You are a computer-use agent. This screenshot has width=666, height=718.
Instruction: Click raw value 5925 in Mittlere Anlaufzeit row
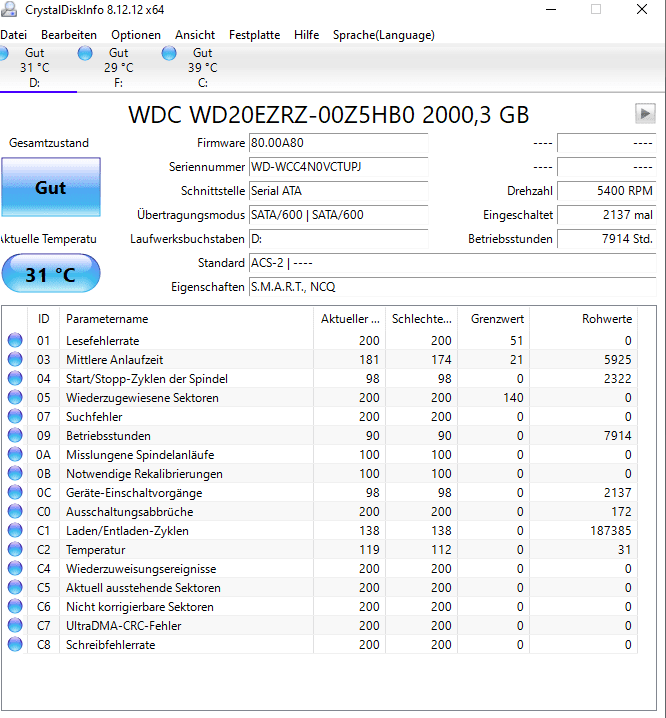[617, 360]
